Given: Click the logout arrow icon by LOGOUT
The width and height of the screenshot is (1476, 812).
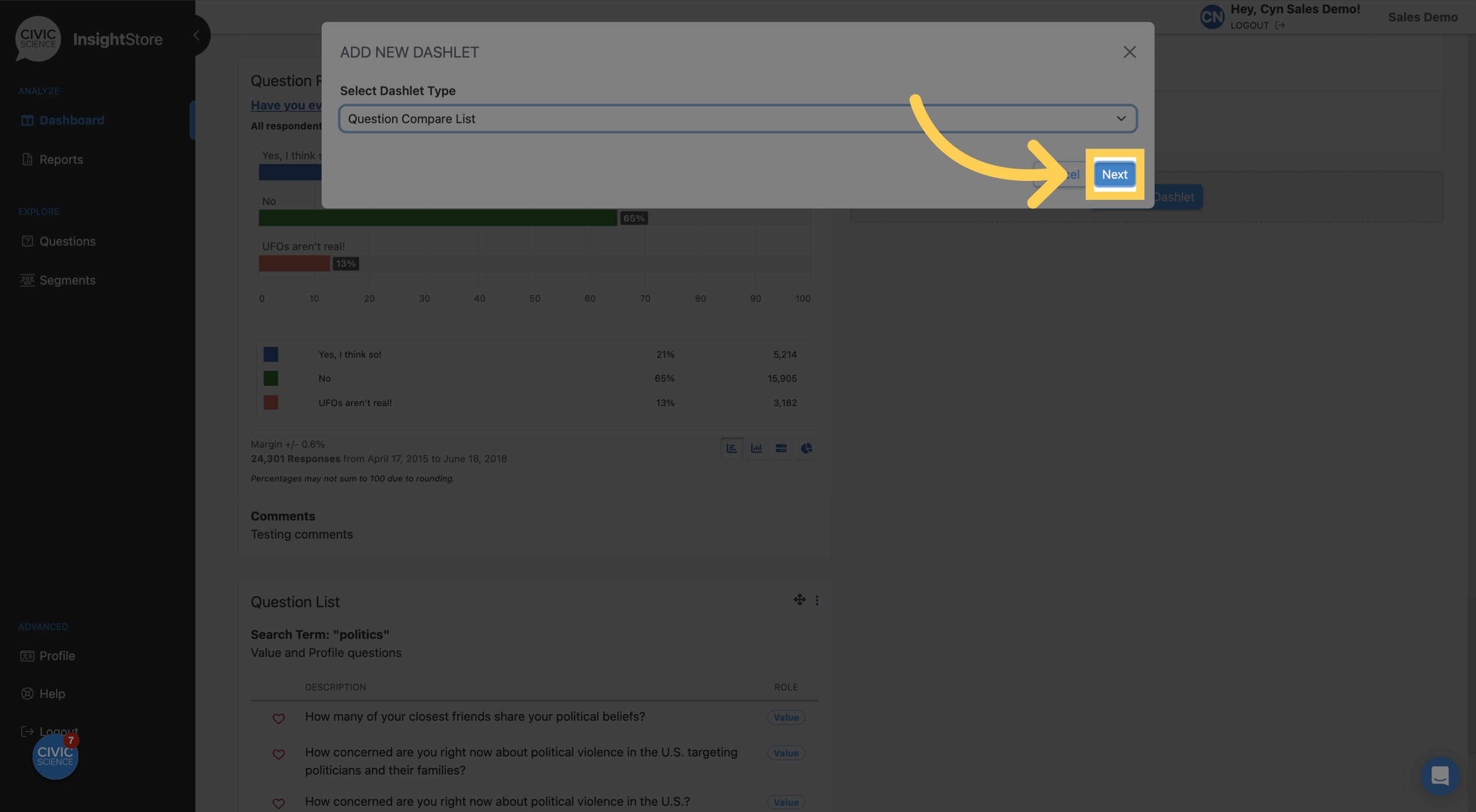Looking at the screenshot, I should click(x=1280, y=25).
